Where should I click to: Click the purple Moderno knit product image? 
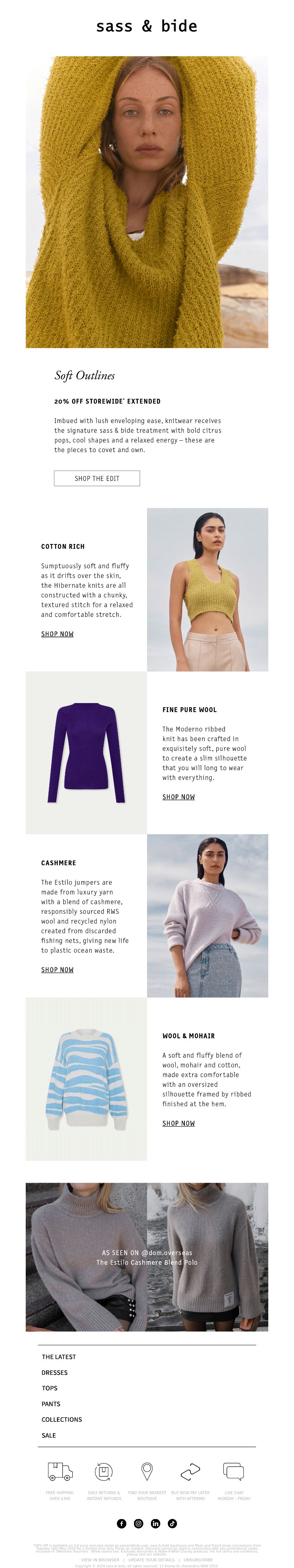[86, 753]
